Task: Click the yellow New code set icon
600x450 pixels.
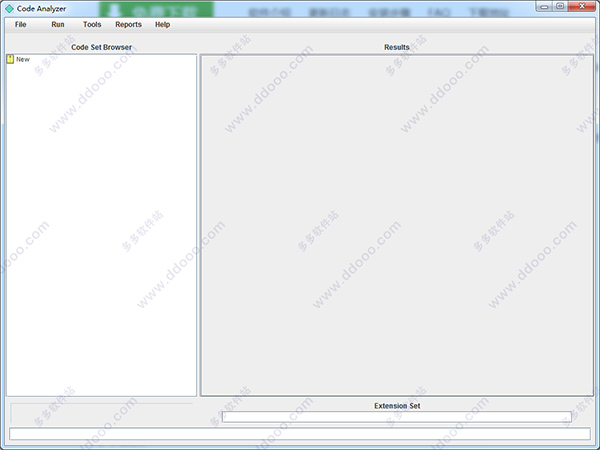Action: (10, 59)
